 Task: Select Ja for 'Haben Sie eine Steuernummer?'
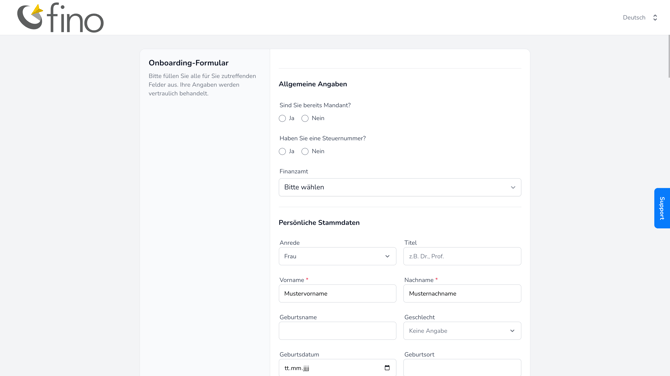(282, 151)
